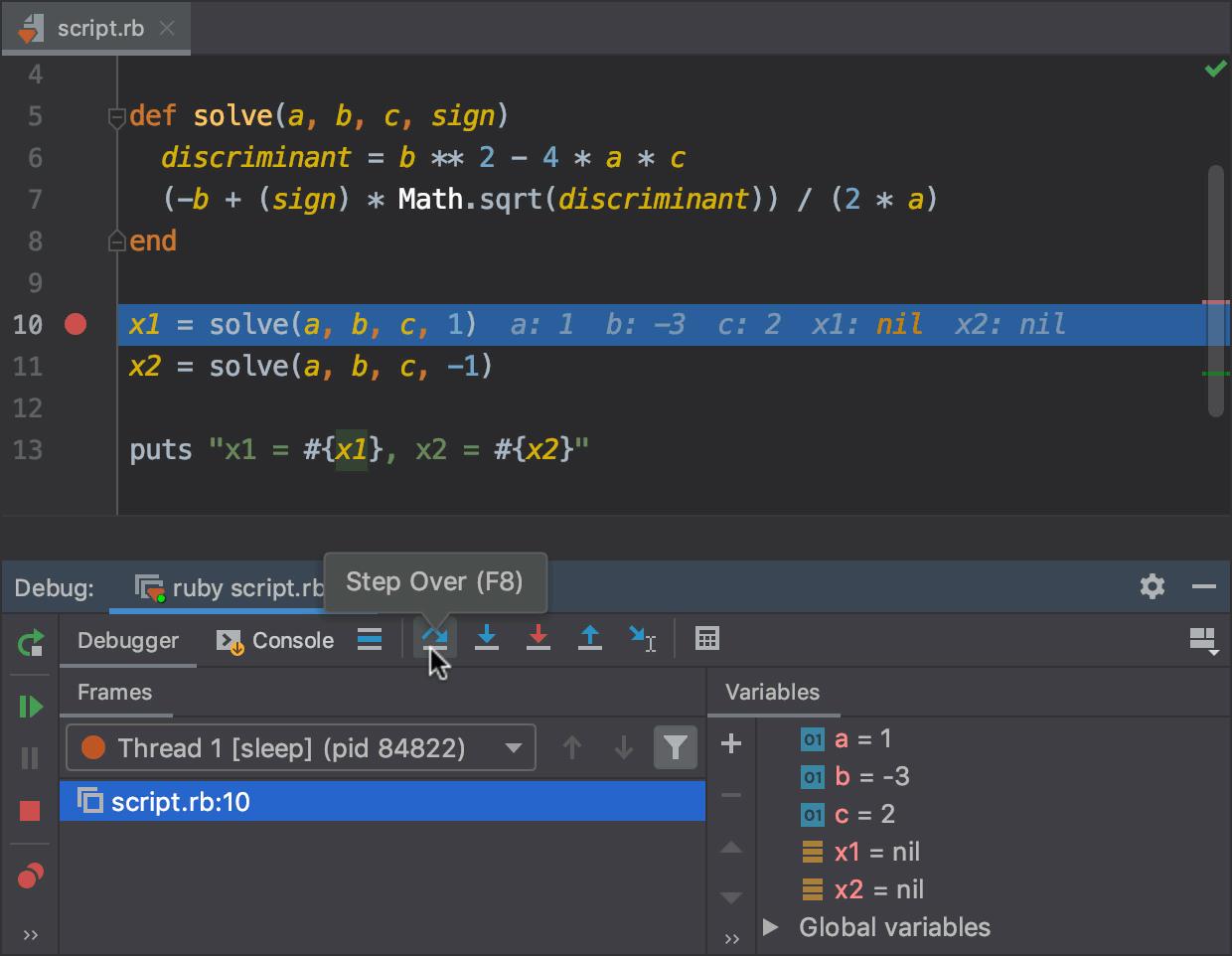Select the Debugger tab
Image resolution: width=1232 pixels, height=956 pixels.
pyautogui.click(x=127, y=640)
